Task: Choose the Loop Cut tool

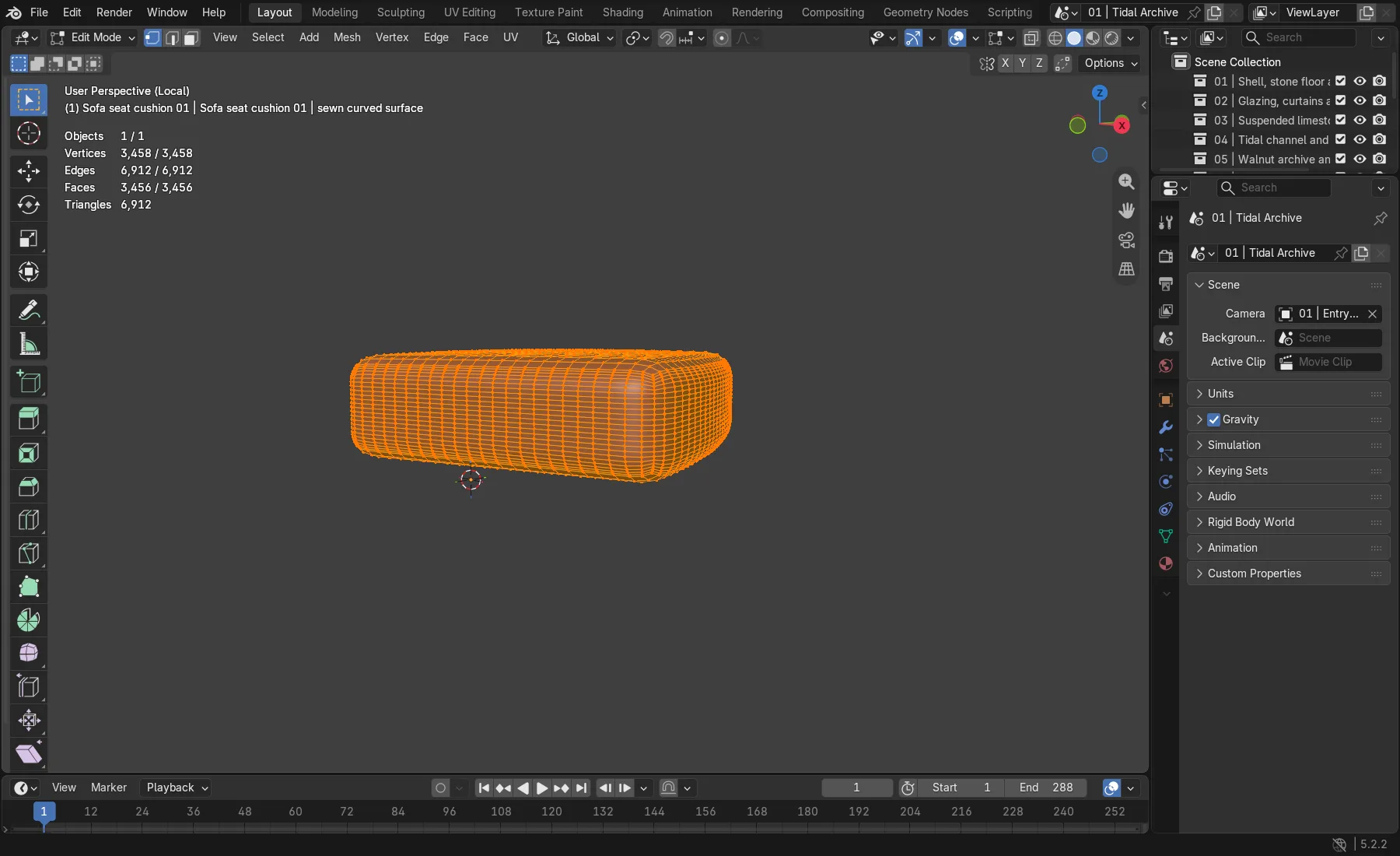Action: coord(29,520)
